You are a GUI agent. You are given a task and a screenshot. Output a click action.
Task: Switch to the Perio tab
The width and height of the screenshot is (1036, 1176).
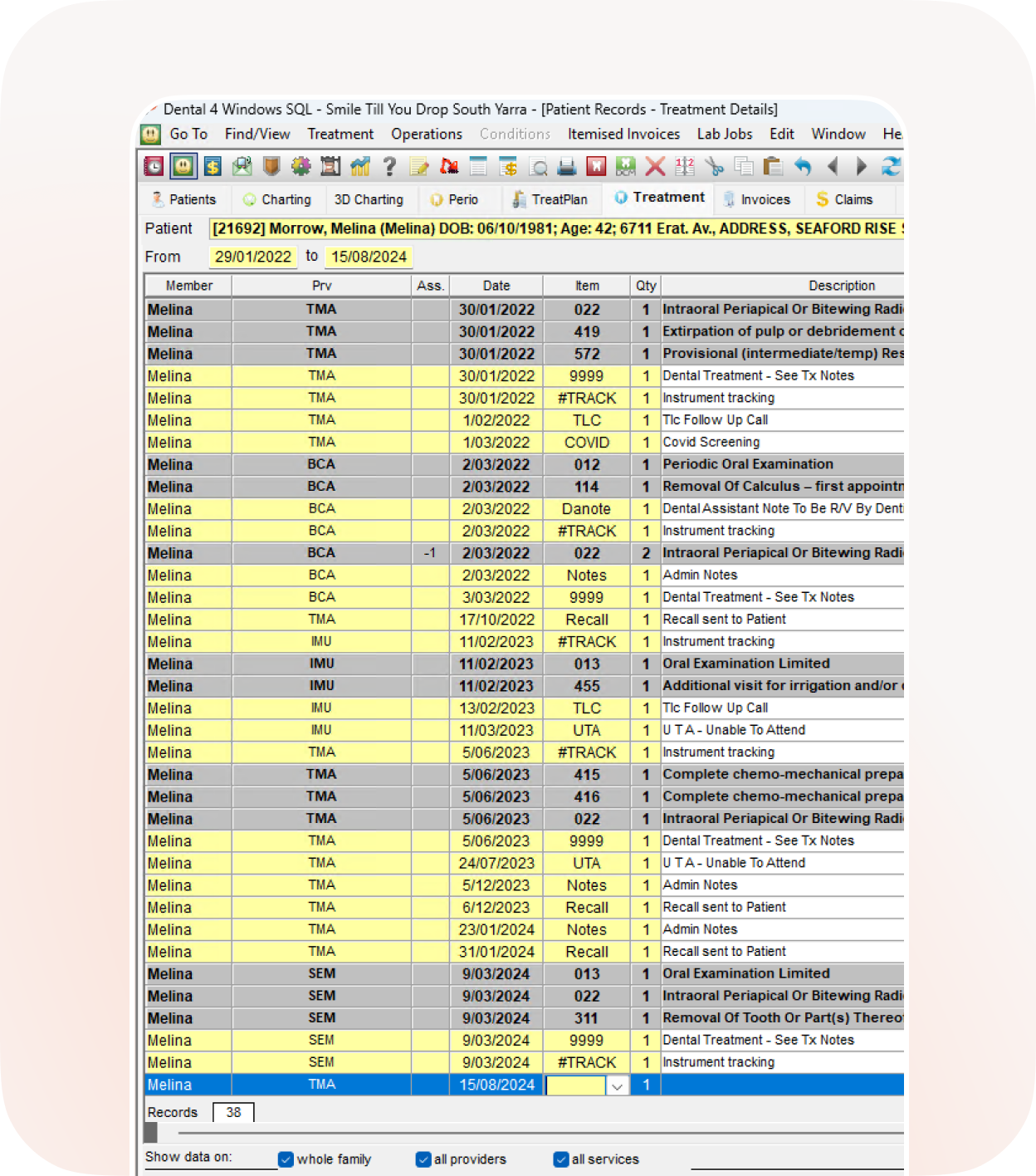[454, 199]
